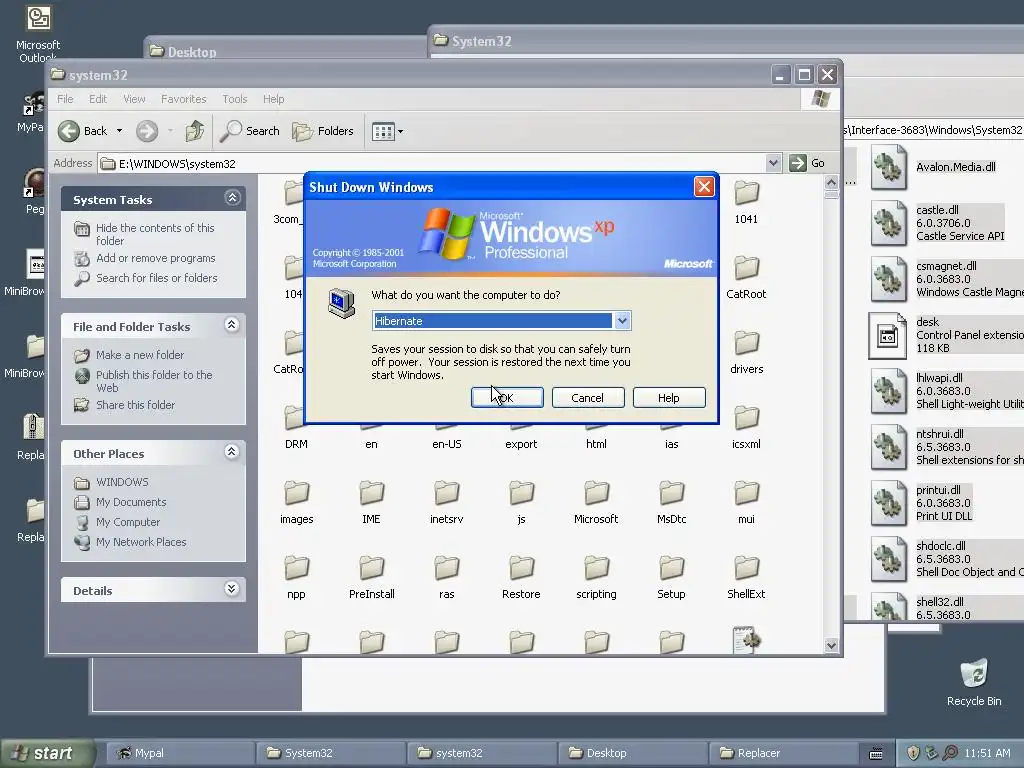1024x768 pixels.
Task: Expand the Details panel
Action: [232, 589]
